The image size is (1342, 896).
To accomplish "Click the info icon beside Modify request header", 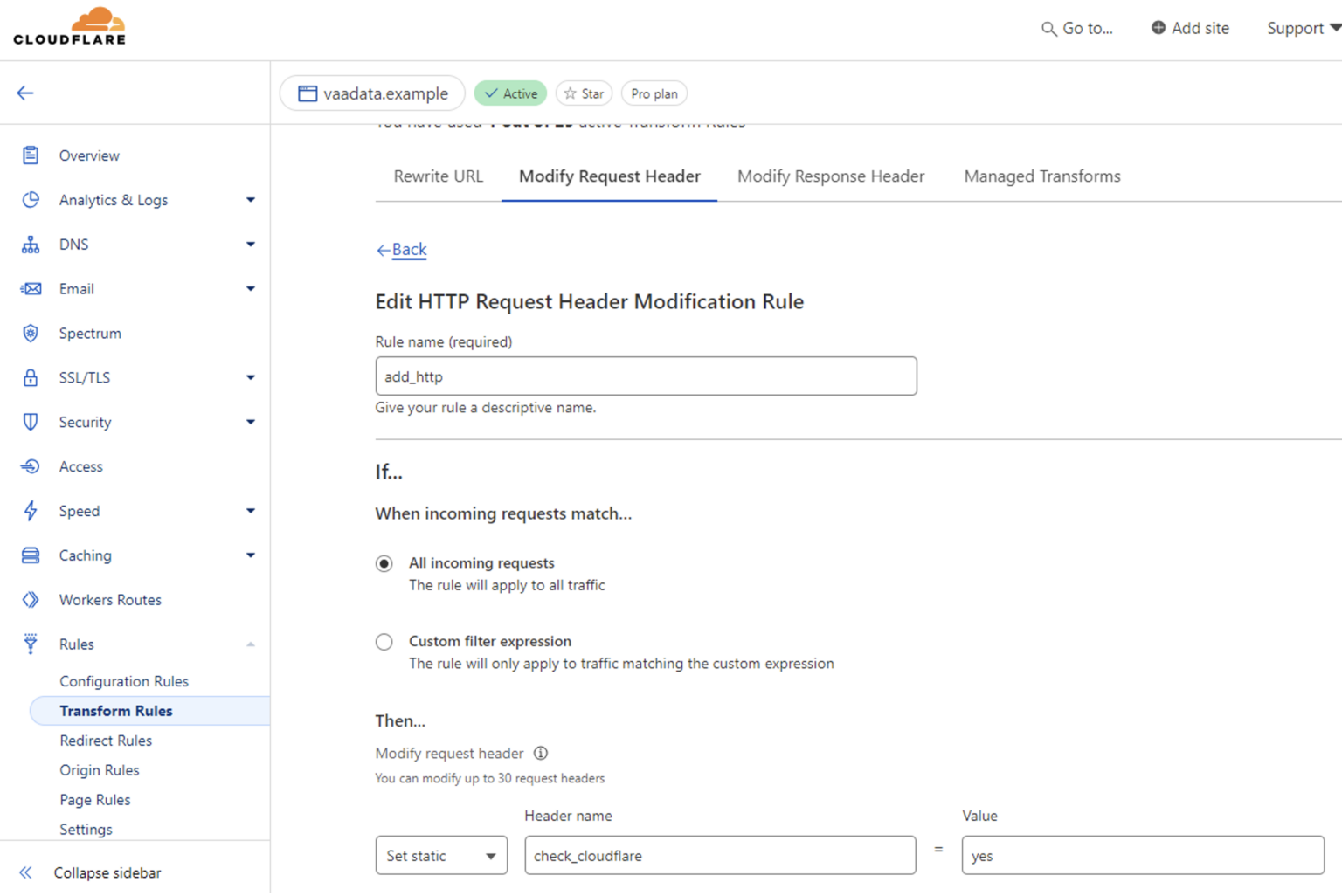I will point(541,753).
